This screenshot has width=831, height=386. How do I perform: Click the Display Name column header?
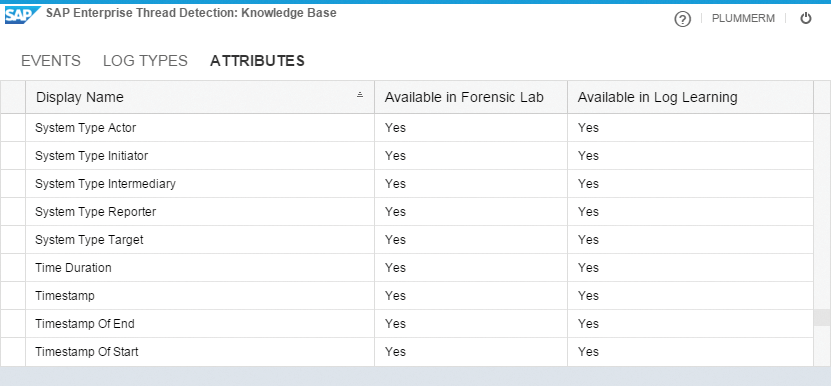[x=200, y=98]
